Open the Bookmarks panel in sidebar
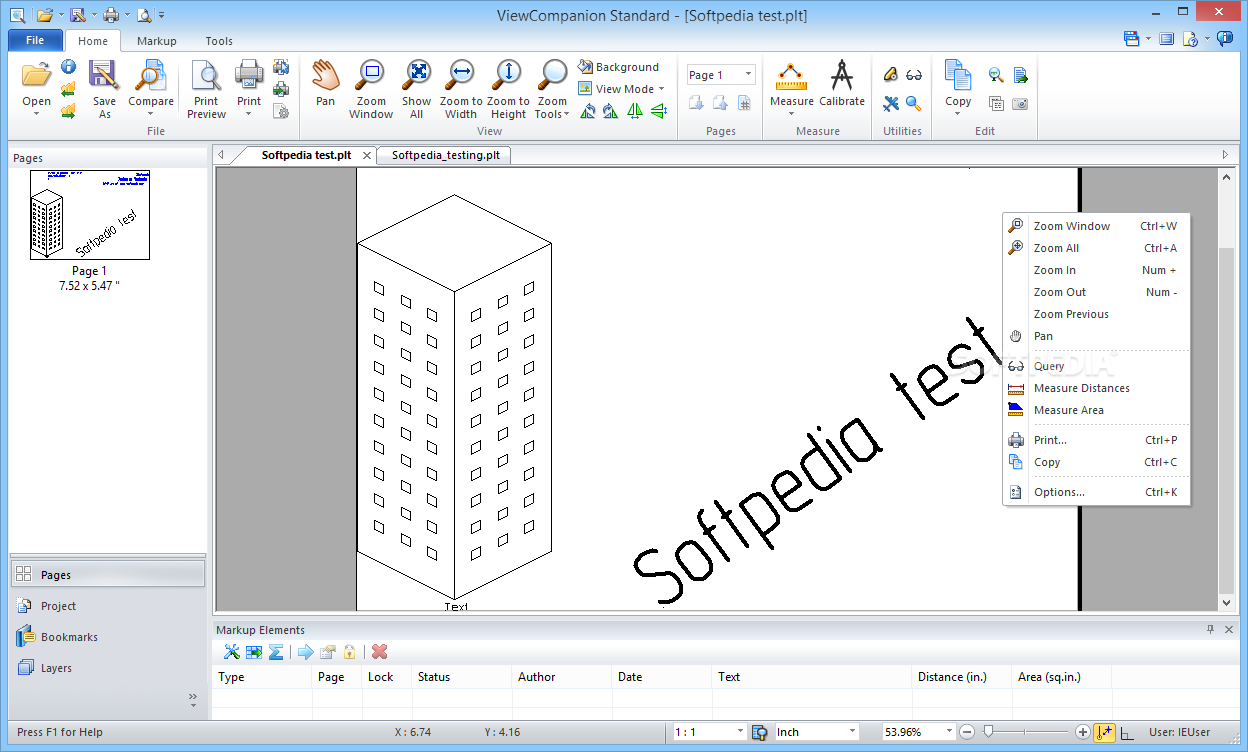Image resolution: width=1248 pixels, height=752 pixels. pos(107,637)
